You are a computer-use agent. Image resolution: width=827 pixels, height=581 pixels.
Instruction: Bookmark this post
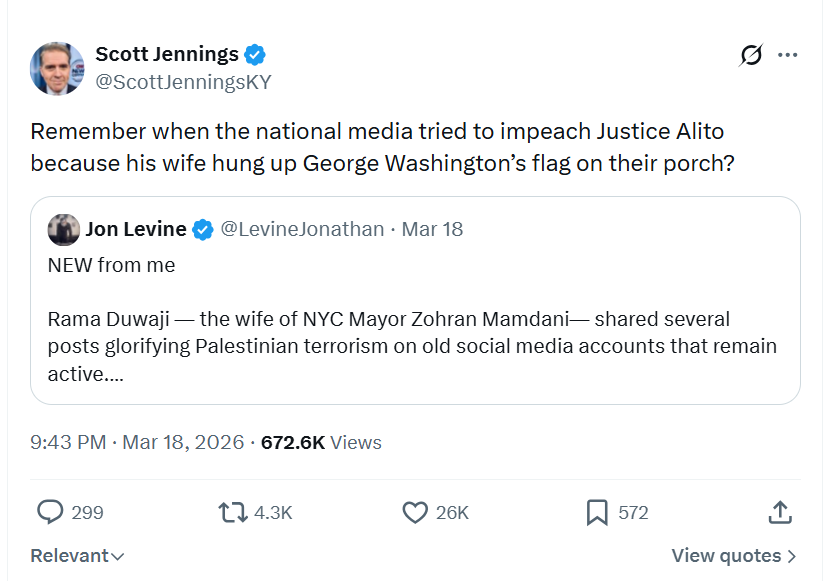pos(597,513)
